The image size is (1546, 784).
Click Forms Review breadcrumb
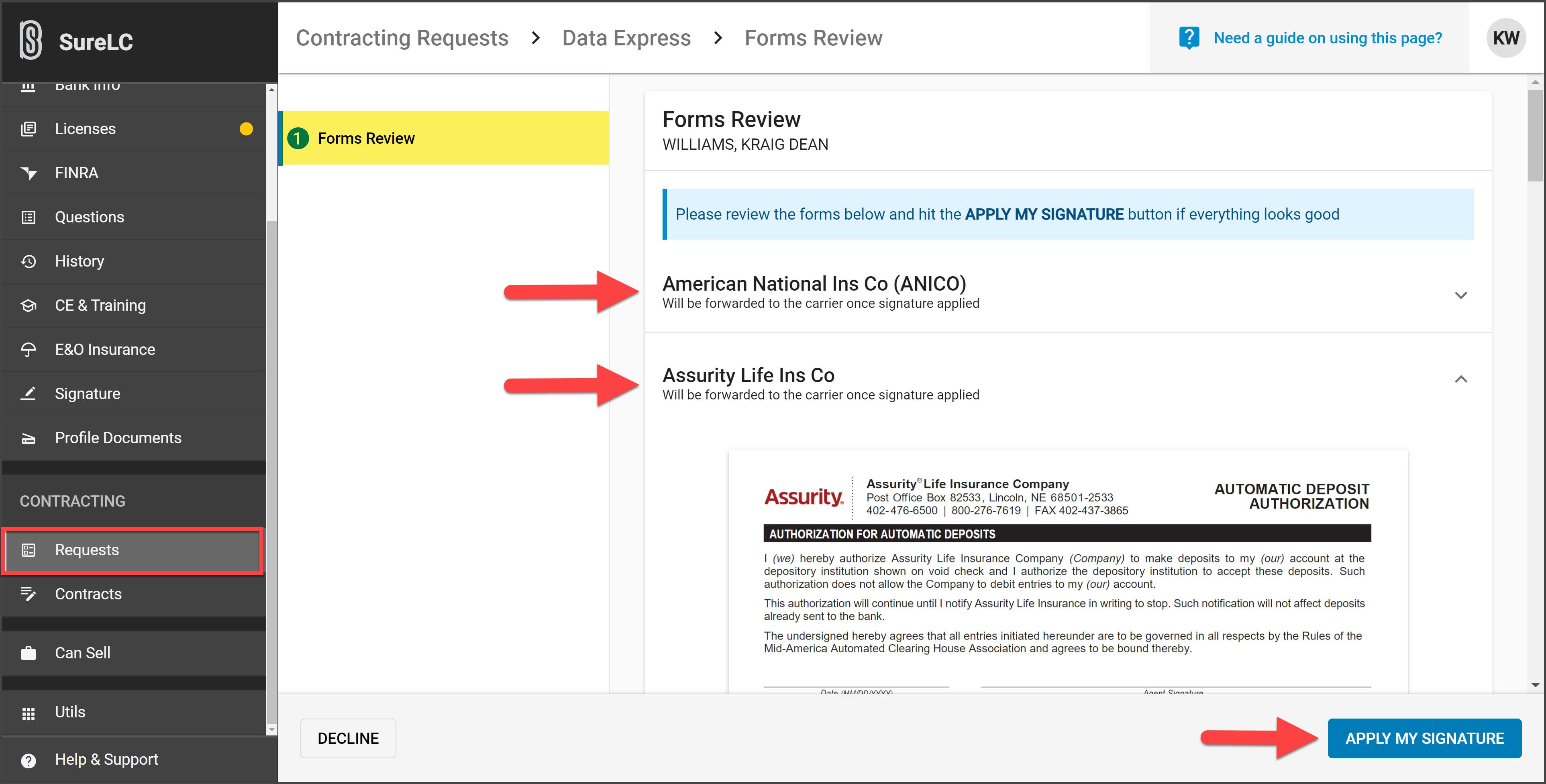click(813, 39)
